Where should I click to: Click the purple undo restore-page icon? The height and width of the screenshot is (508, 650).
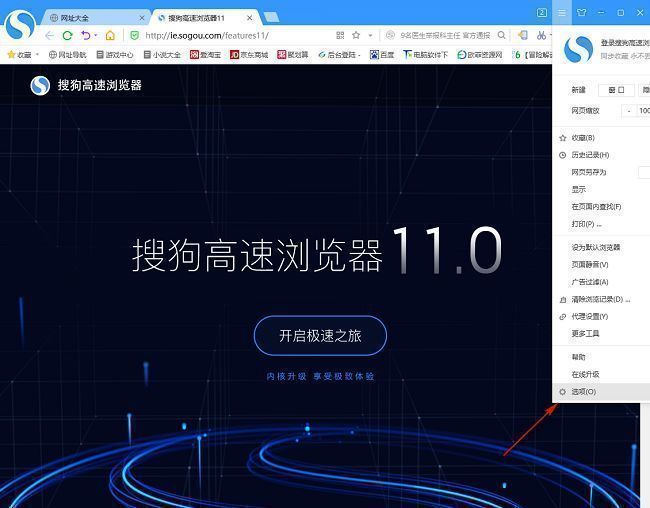pyautogui.click(x=86, y=35)
